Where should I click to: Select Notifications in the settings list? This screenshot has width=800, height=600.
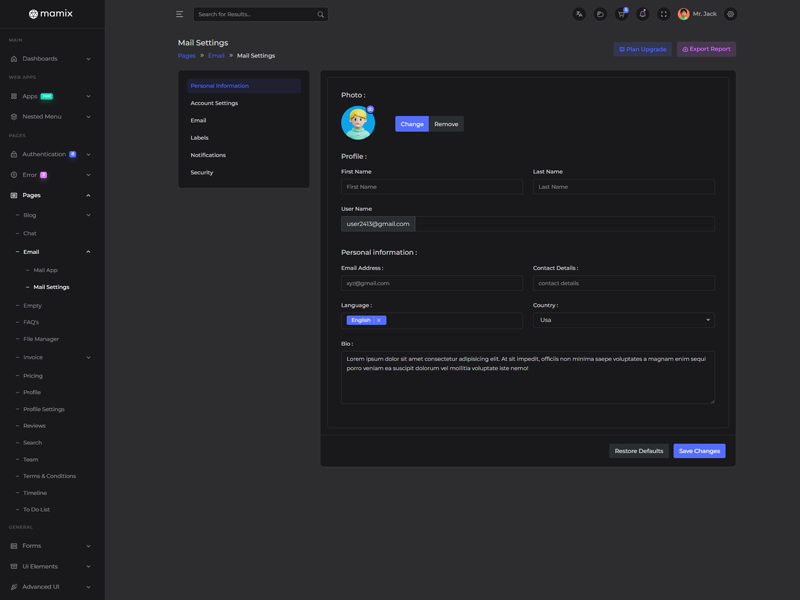208,155
